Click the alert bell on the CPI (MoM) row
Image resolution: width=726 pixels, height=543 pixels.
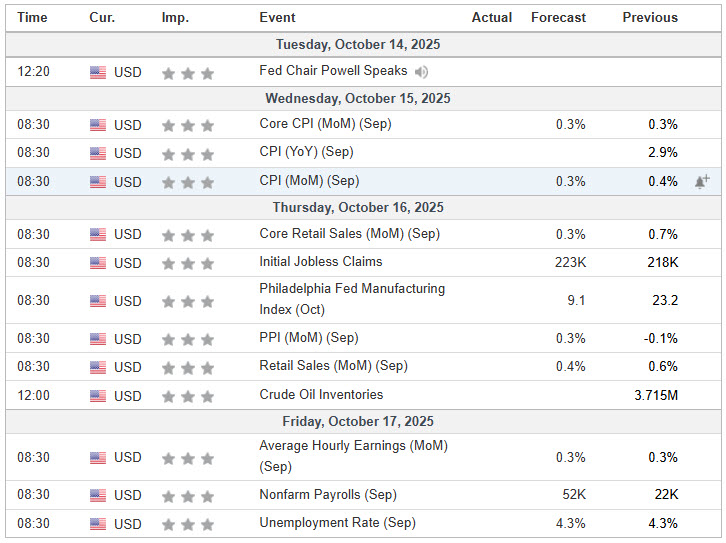[702, 181]
